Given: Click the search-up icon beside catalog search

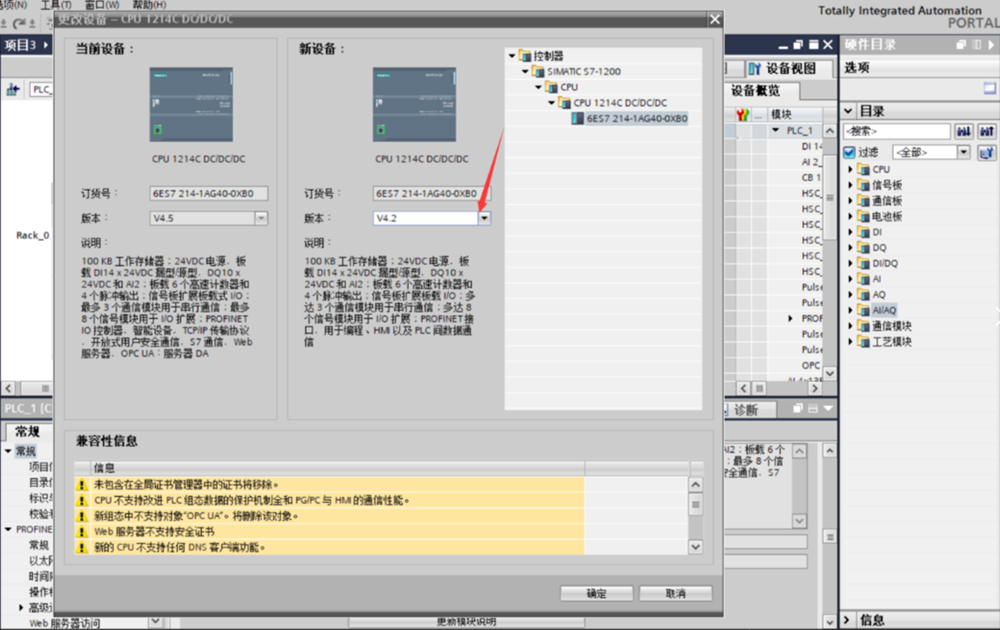Looking at the screenshot, I should (x=986, y=132).
